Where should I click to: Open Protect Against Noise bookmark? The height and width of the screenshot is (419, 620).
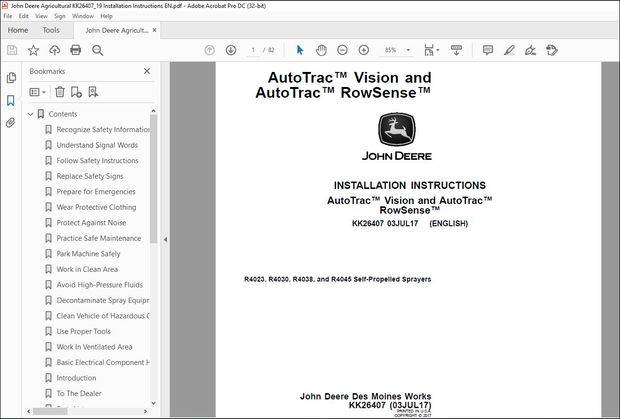click(91, 223)
